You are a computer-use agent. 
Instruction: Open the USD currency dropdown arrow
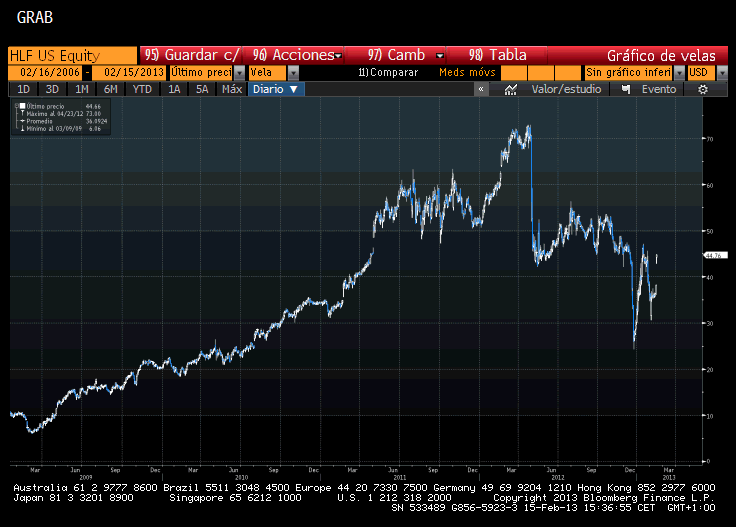(722, 73)
